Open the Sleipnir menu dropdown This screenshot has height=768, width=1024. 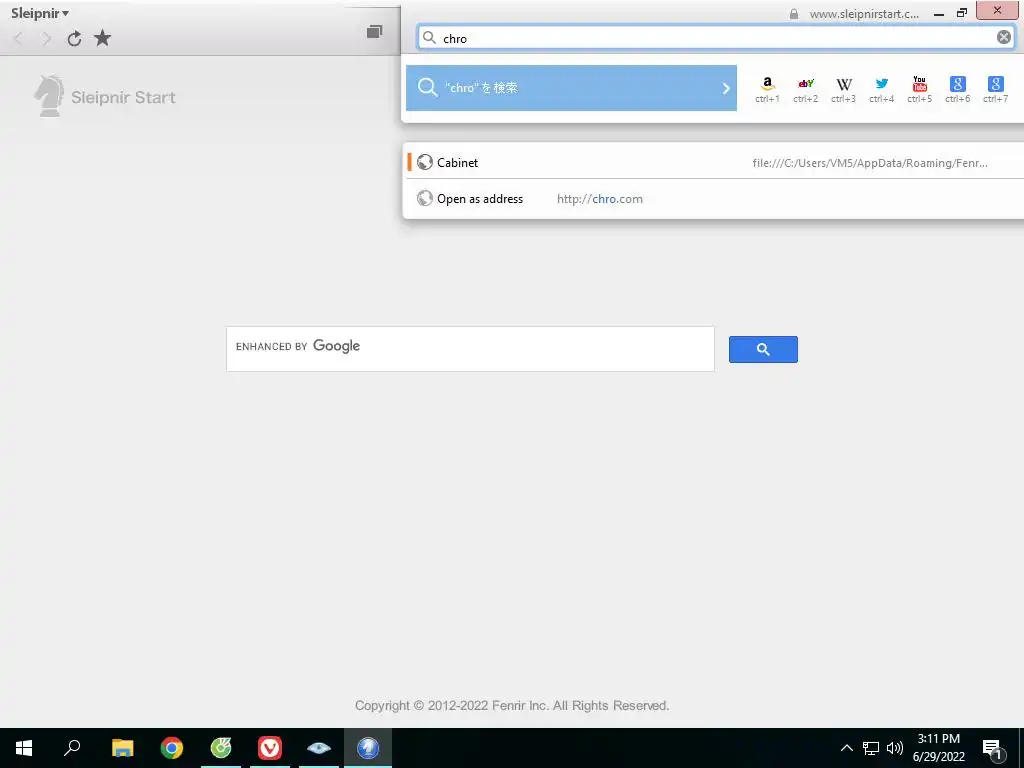point(40,13)
